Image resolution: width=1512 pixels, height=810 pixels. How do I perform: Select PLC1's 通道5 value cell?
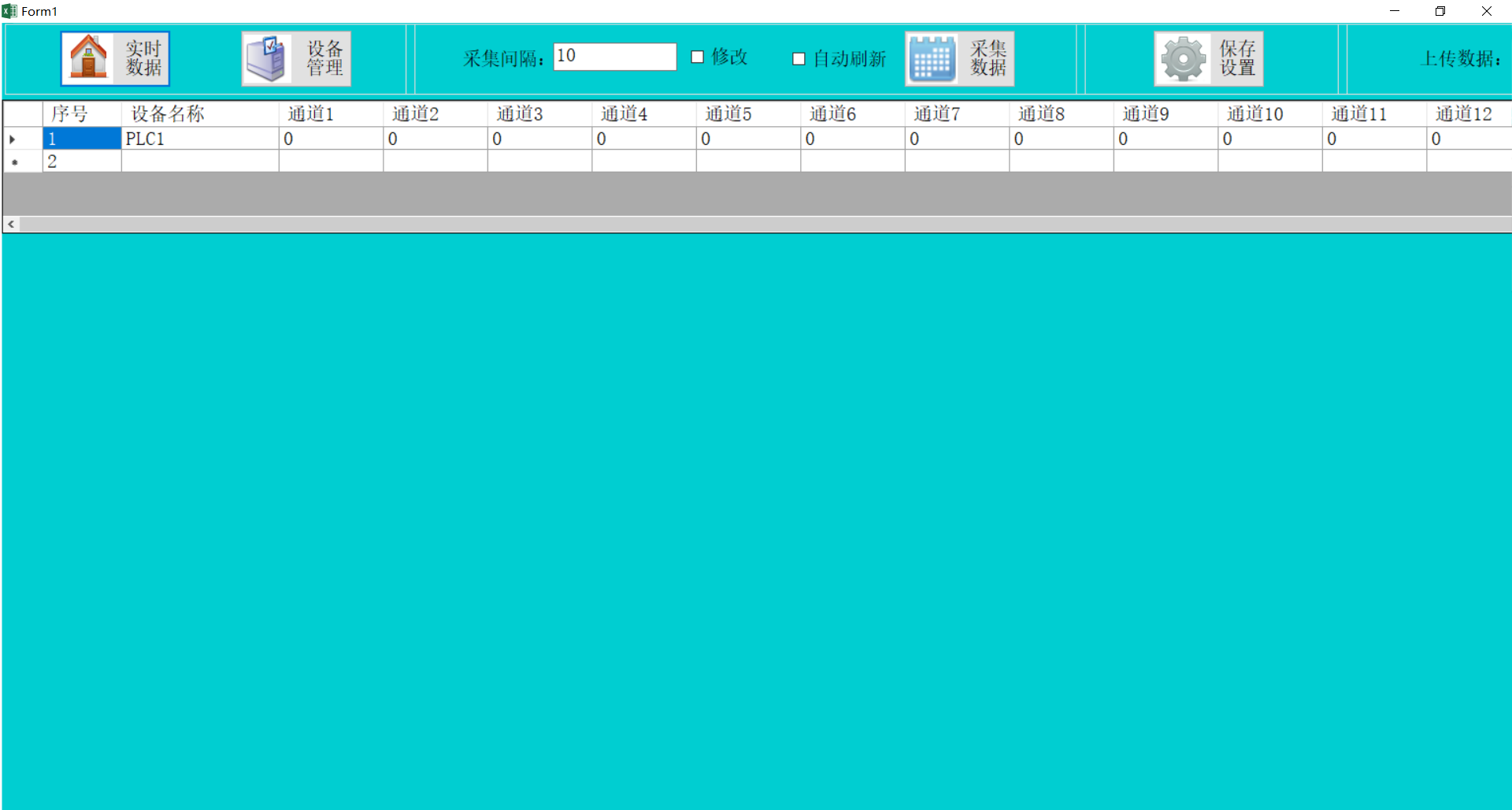[748, 139]
